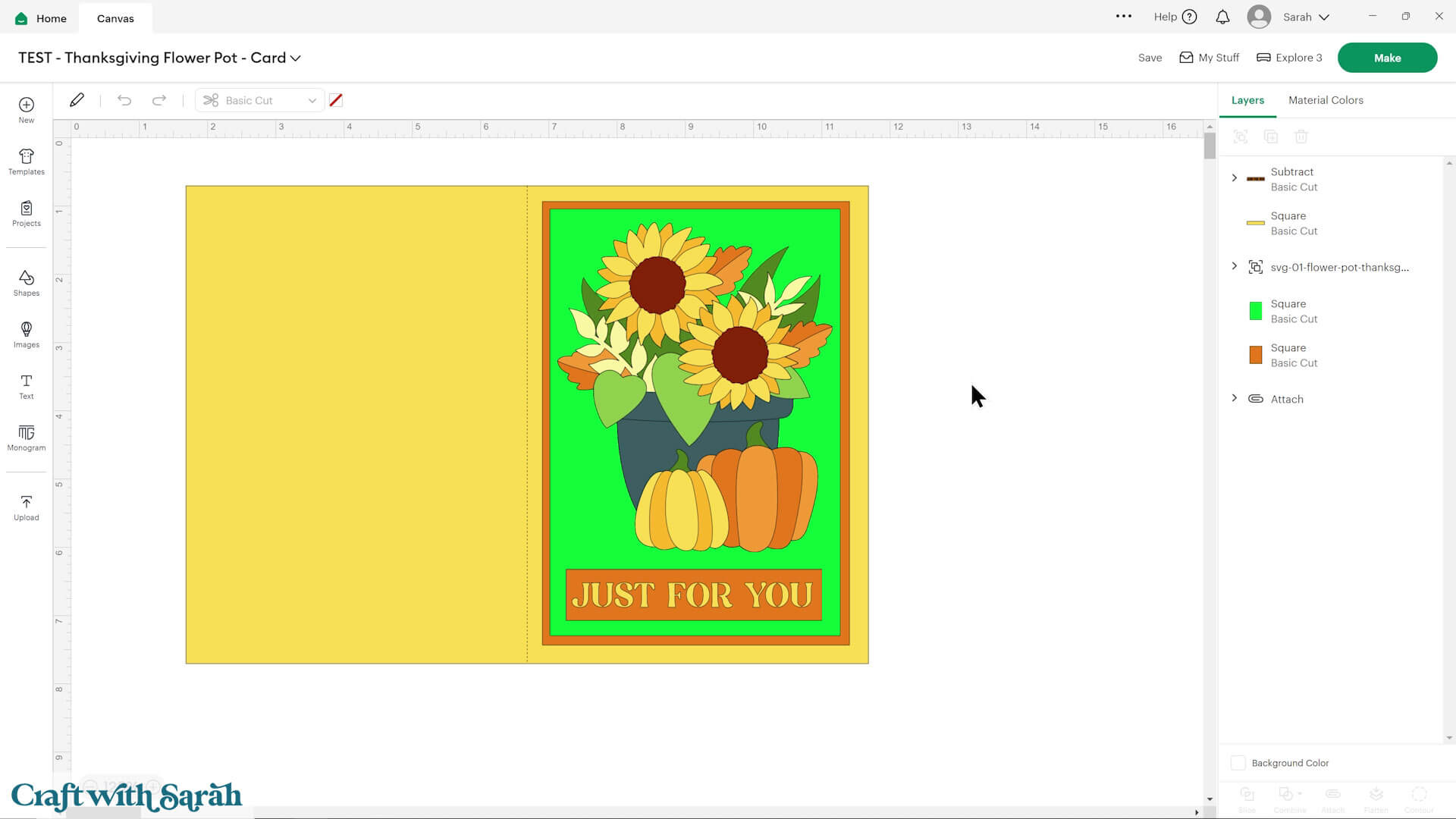Click the Undo arrow
The height and width of the screenshot is (819, 1456).
click(x=124, y=100)
